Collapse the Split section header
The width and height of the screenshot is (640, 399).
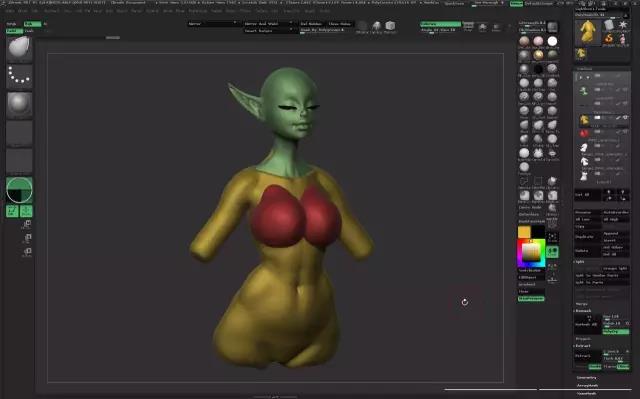[x=580, y=262]
